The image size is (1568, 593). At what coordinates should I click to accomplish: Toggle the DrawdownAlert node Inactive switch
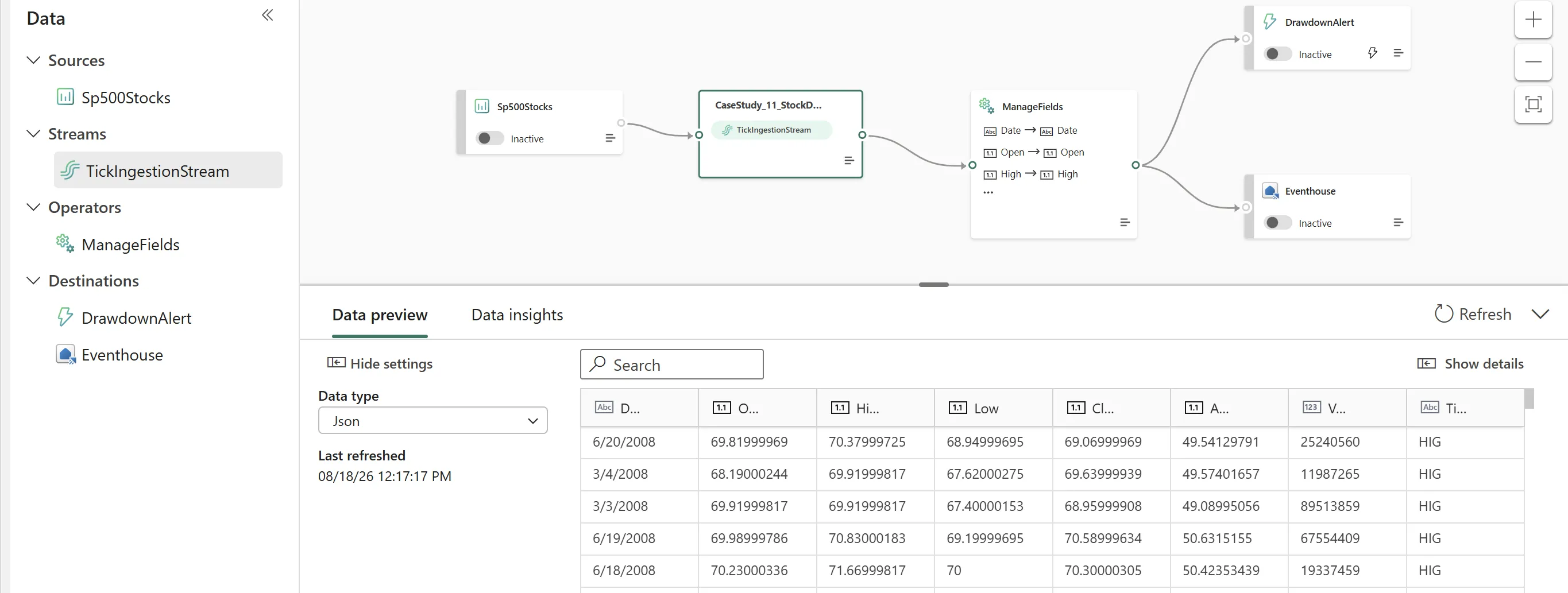(1277, 53)
